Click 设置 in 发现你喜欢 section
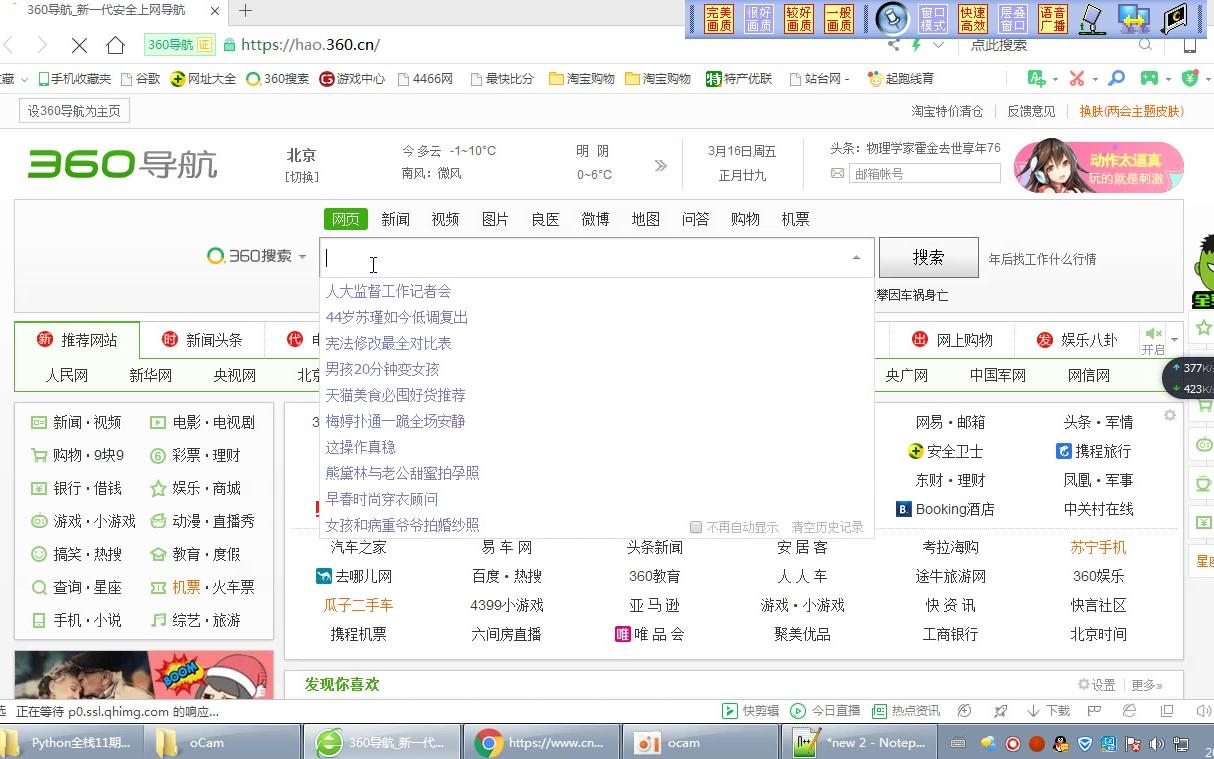 point(1096,685)
